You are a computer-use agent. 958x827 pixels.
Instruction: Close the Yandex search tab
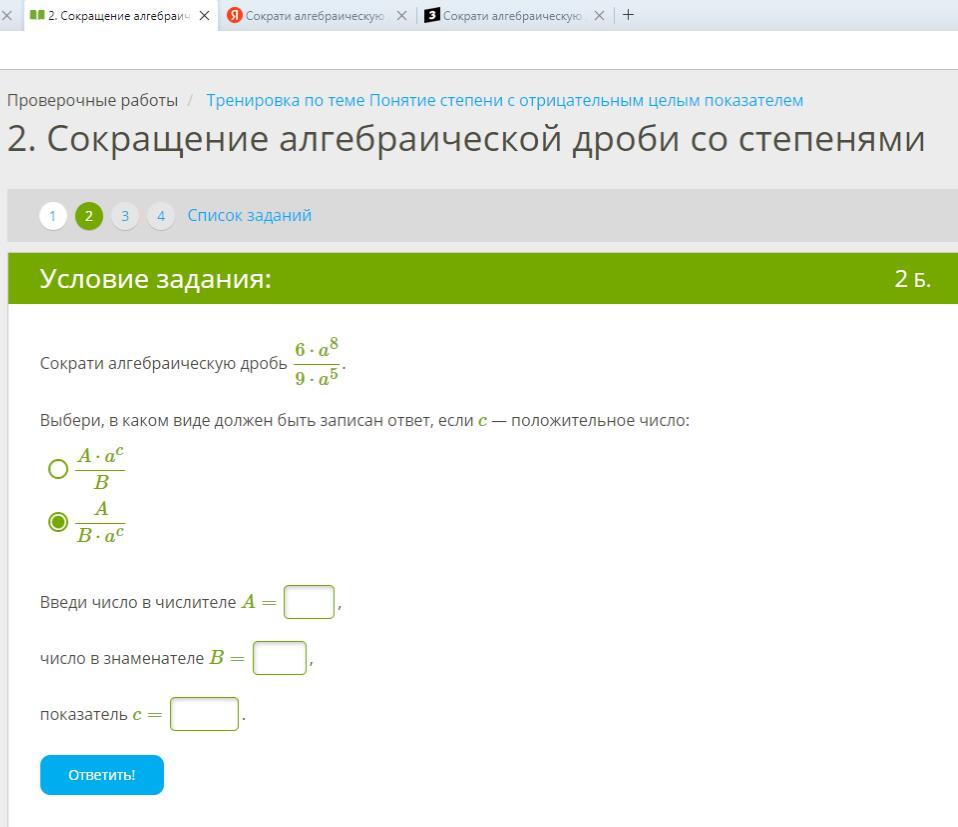(x=401, y=16)
